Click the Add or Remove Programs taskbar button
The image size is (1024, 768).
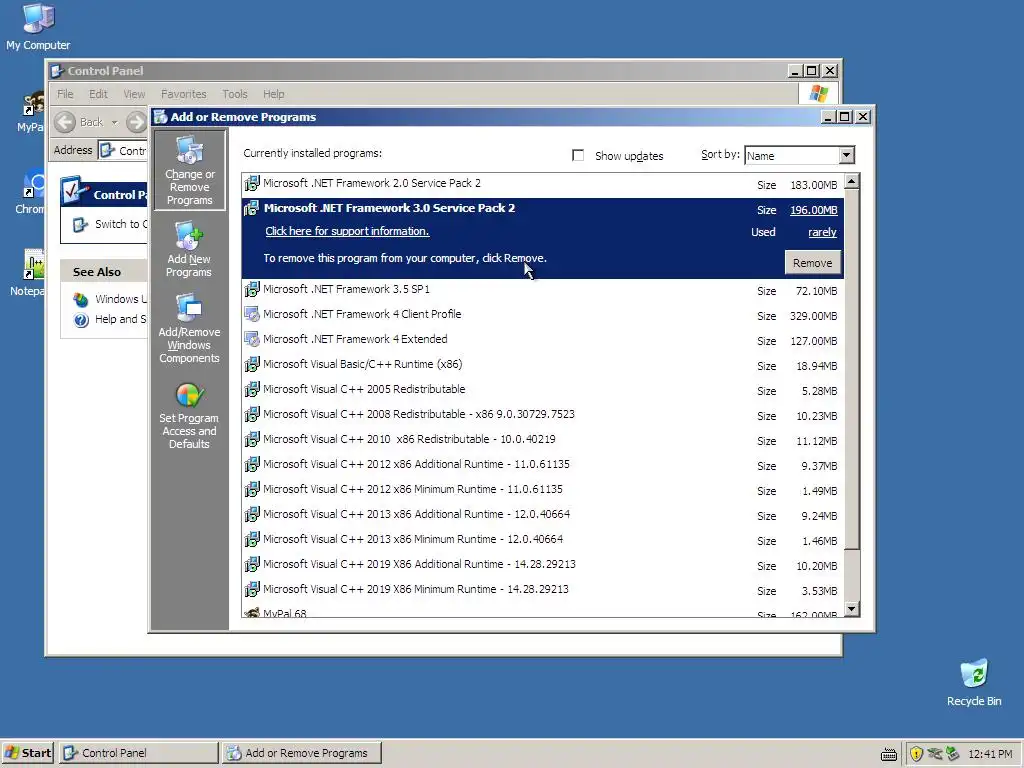(x=302, y=753)
